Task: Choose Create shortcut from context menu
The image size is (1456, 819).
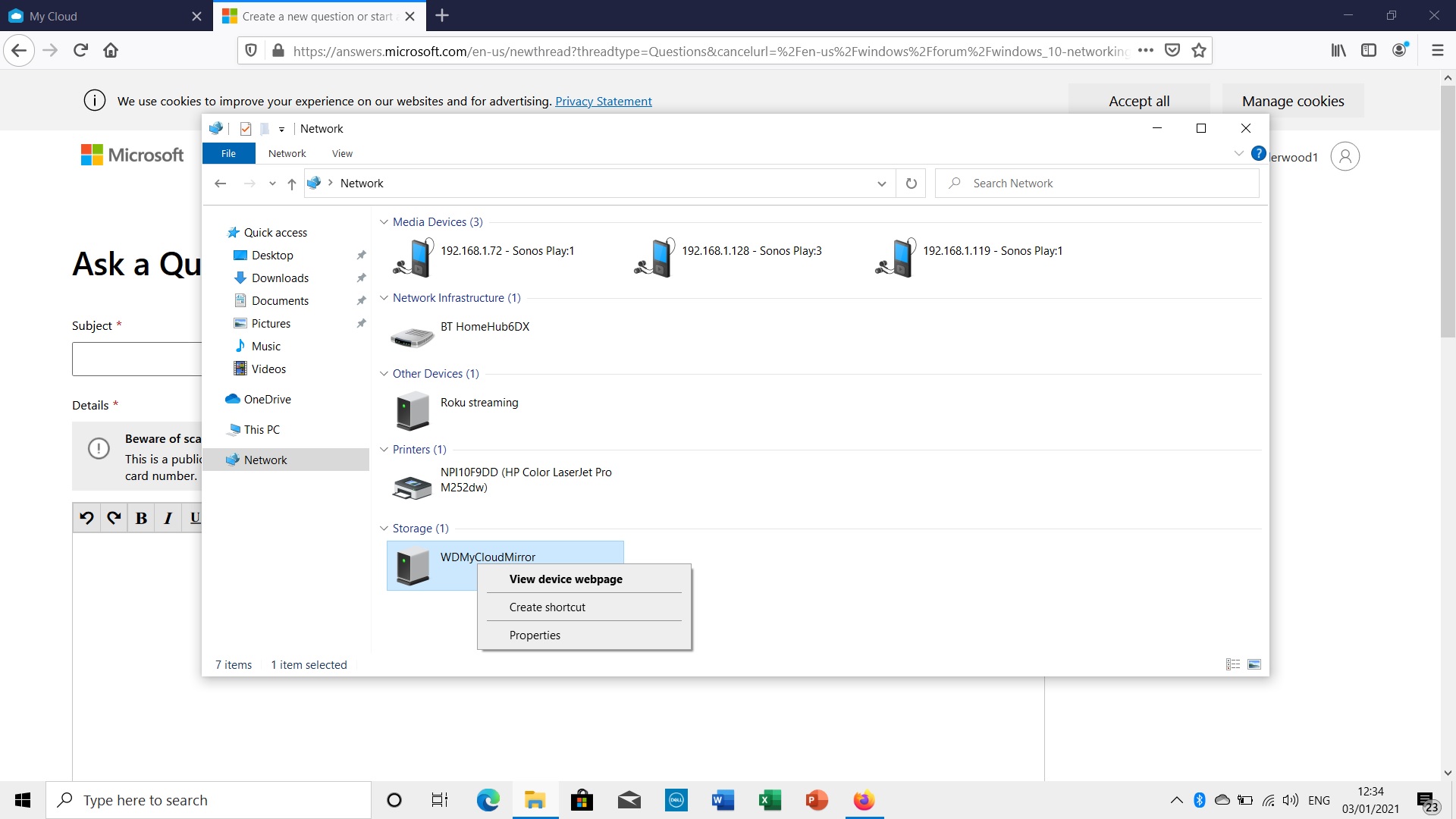Action: [x=584, y=607]
